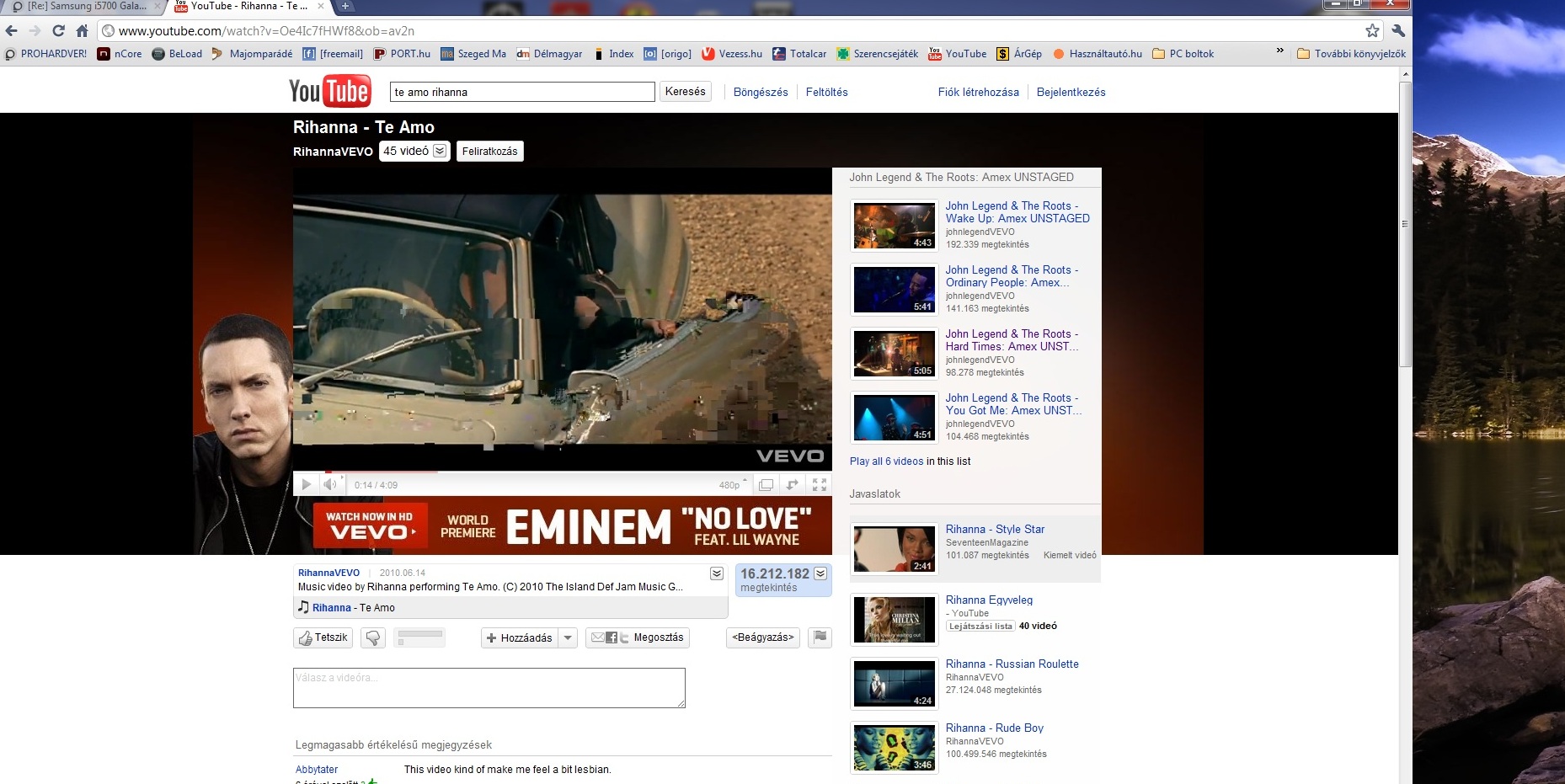The image size is (1565, 784).
Task: Open the browser home page
Action: [82, 31]
